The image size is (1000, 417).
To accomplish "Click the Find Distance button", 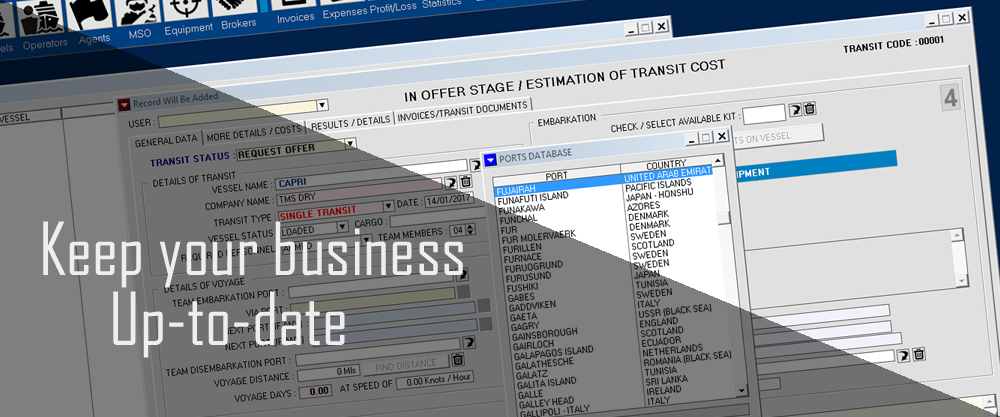I will pyautogui.click(x=406, y=366).
